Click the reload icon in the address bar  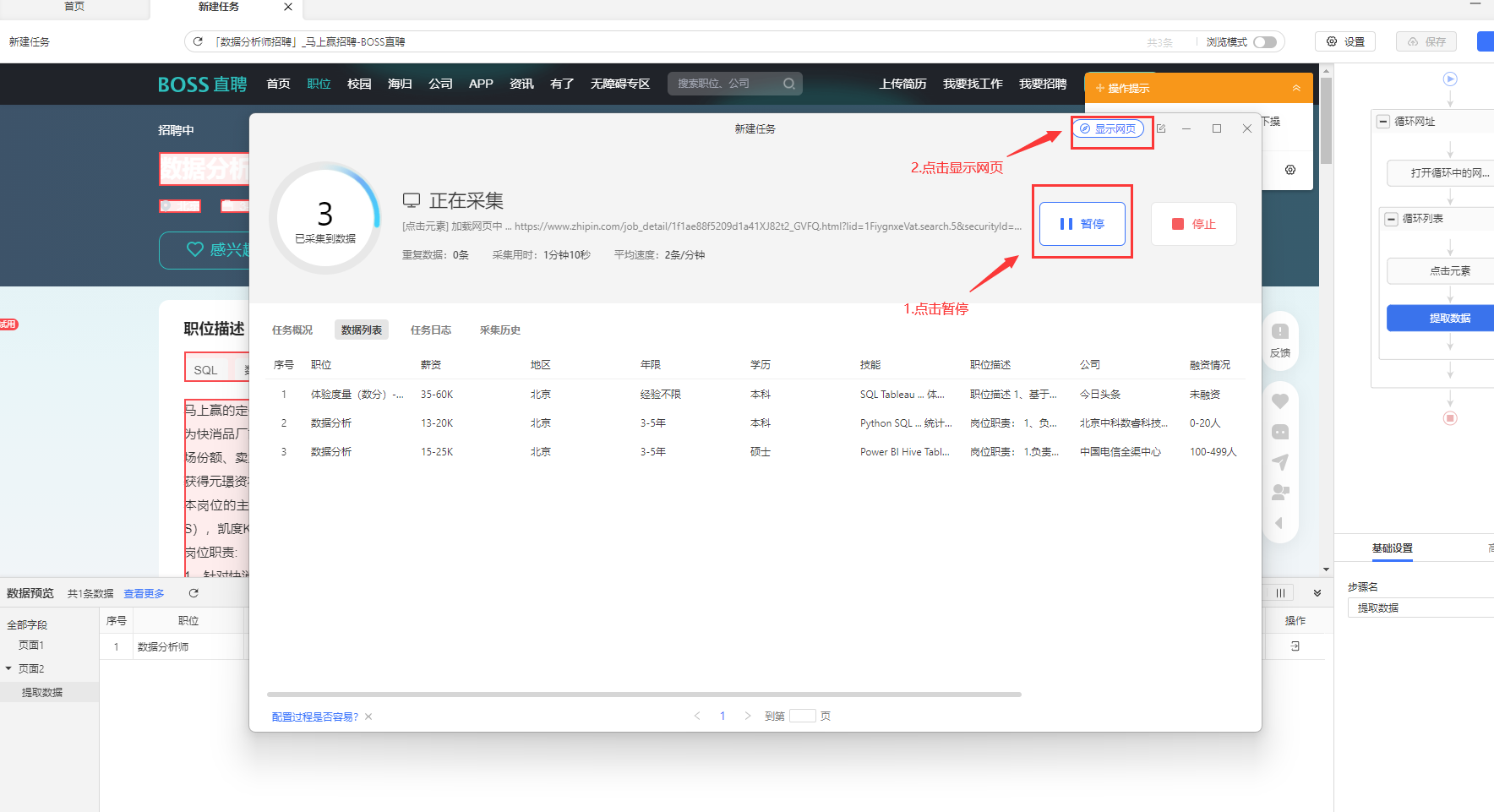click(198, 41)
